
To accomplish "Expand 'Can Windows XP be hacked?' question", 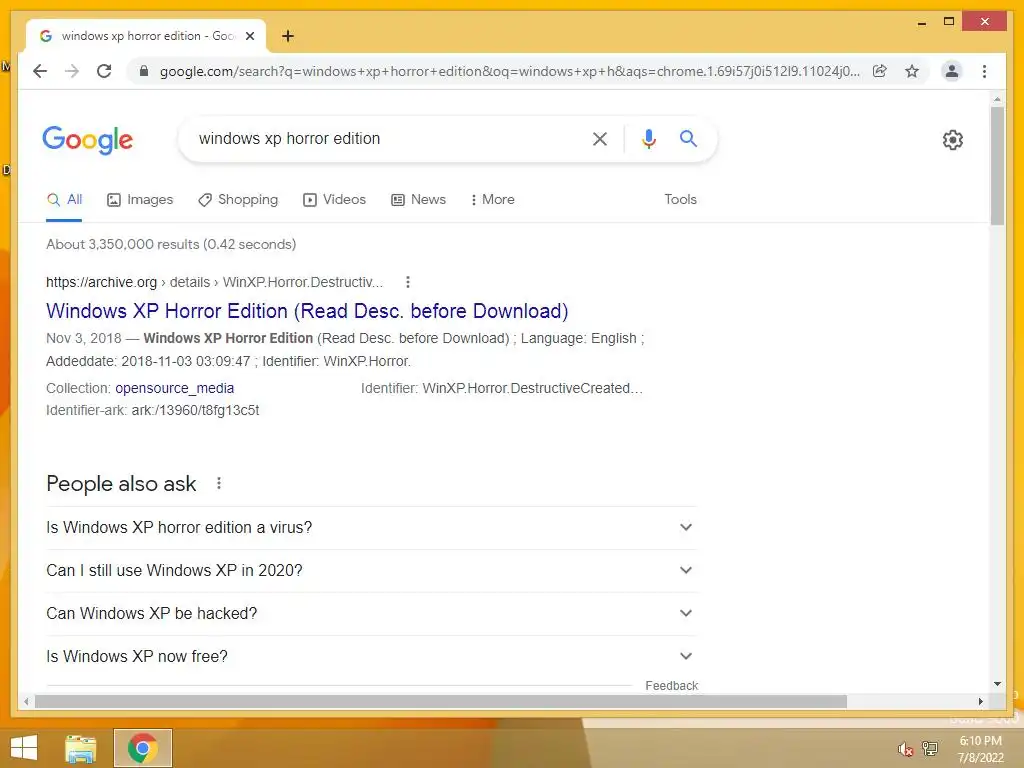I will tap(371, 614).
